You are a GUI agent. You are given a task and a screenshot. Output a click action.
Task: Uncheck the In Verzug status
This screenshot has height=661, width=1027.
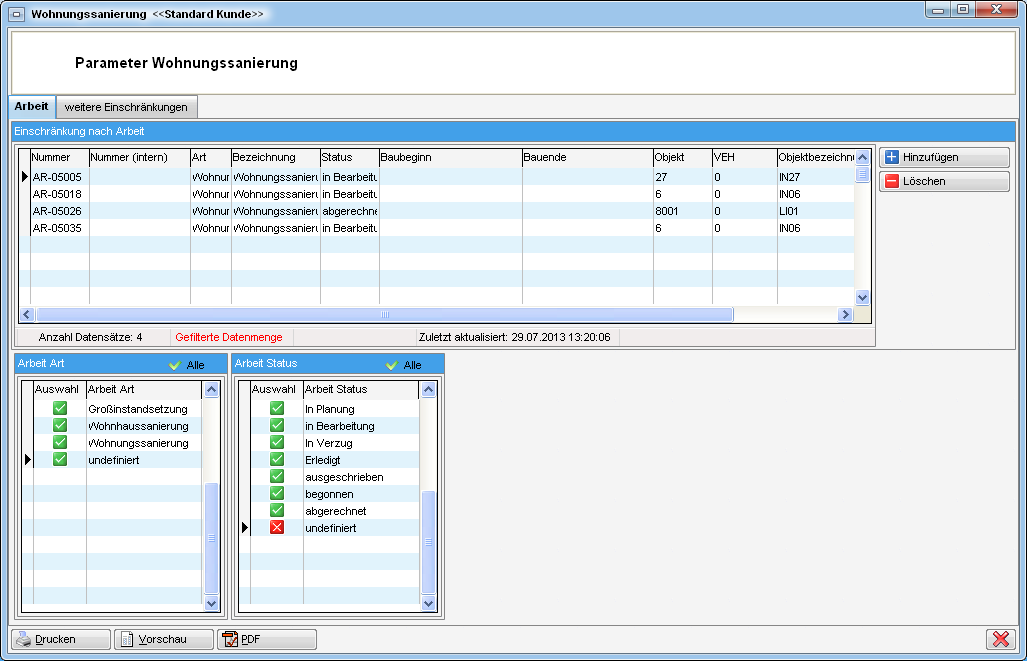coord(277,443)
